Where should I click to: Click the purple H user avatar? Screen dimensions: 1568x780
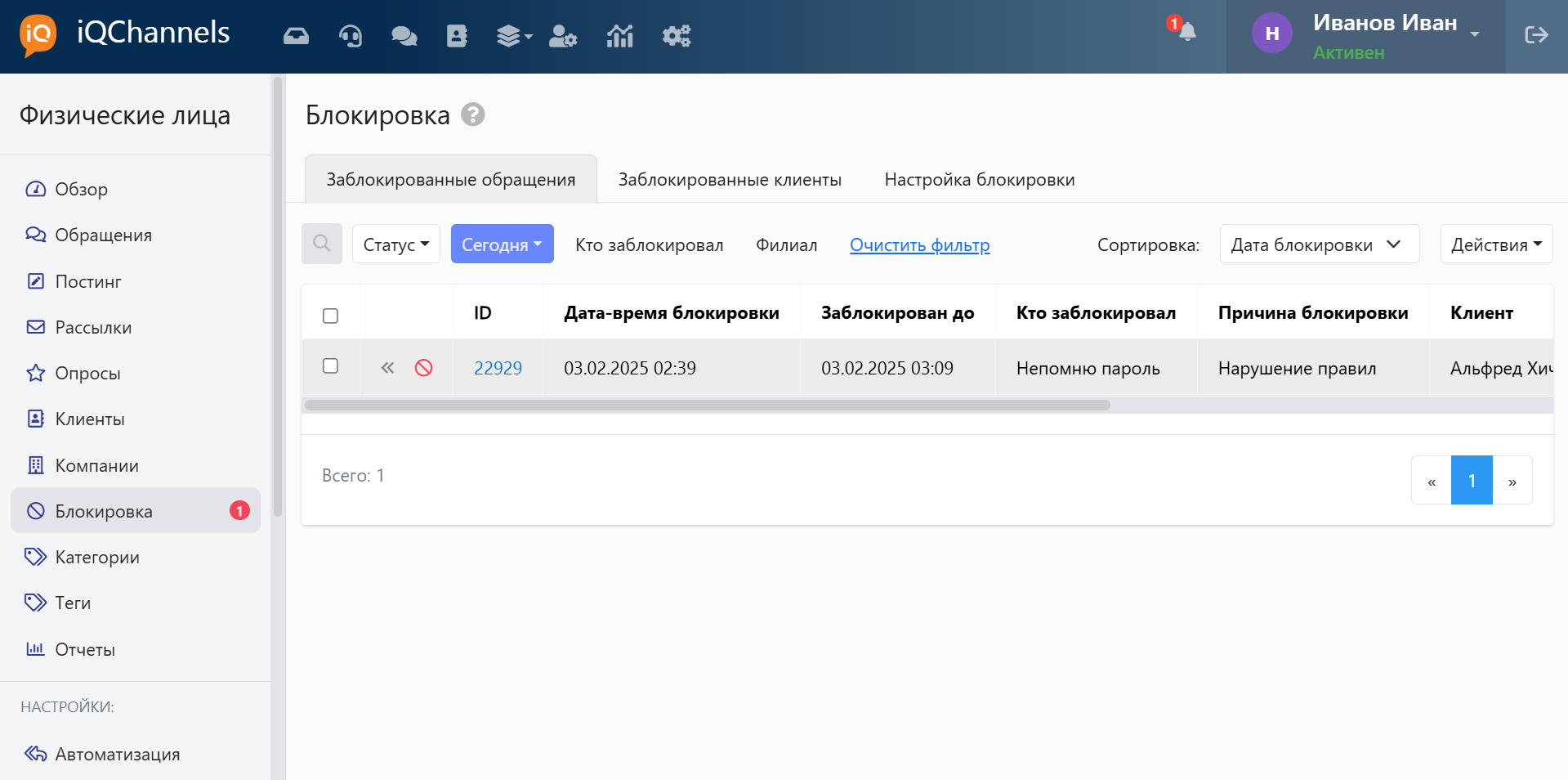[x=1271, y=34]
